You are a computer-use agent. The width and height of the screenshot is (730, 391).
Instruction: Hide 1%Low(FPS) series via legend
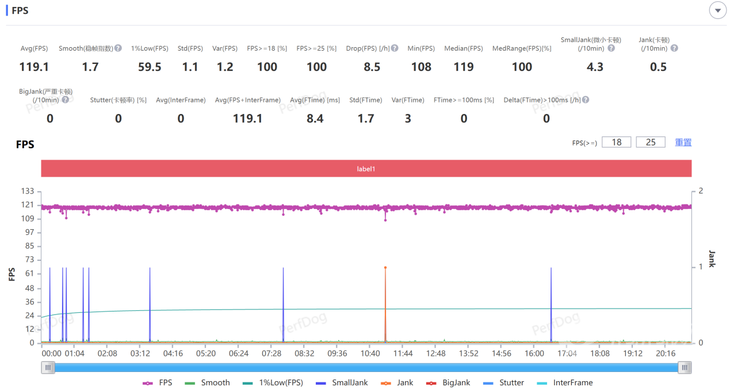[273, 383]
